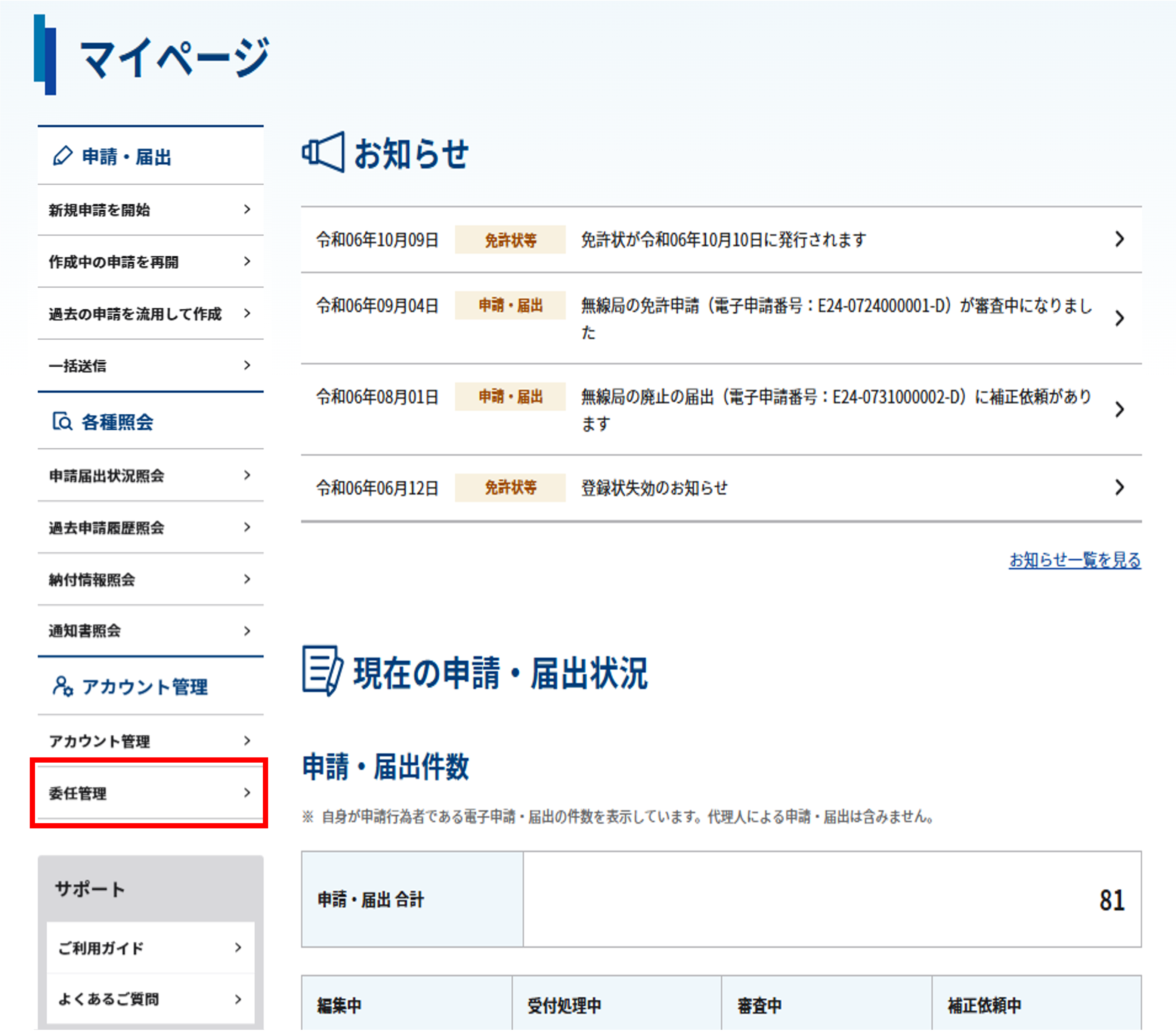Screen dimensions: 1176x1031
Task: Click chevron on the 令和06年09月04日 notice row
Action: (x=1119, y=318)
